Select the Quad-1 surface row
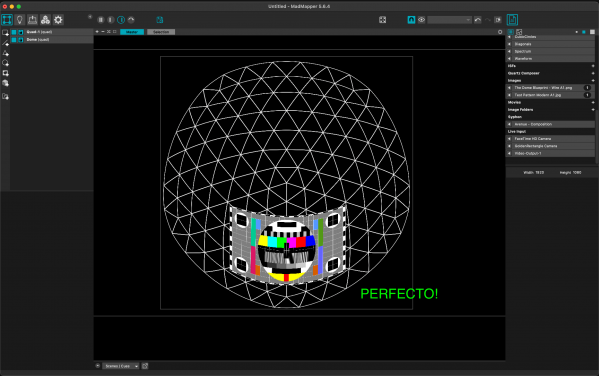The image size is (599, 376). click(x=52, y=32)
